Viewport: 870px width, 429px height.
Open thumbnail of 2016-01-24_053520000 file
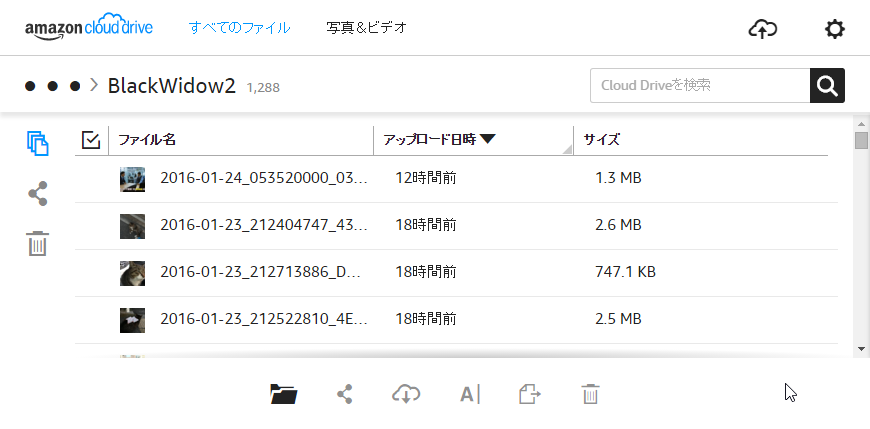pyautogui.click(x=133, y=179)
